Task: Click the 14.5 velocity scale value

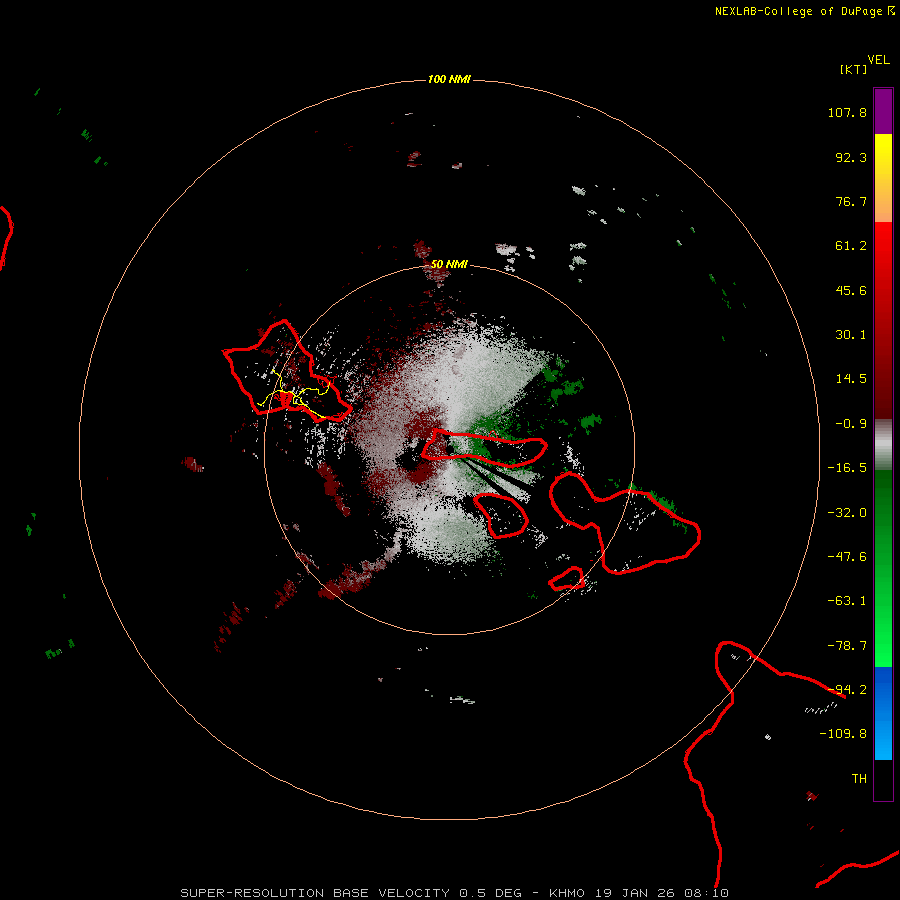Action: pyautogui.click(x=851, y=379)
